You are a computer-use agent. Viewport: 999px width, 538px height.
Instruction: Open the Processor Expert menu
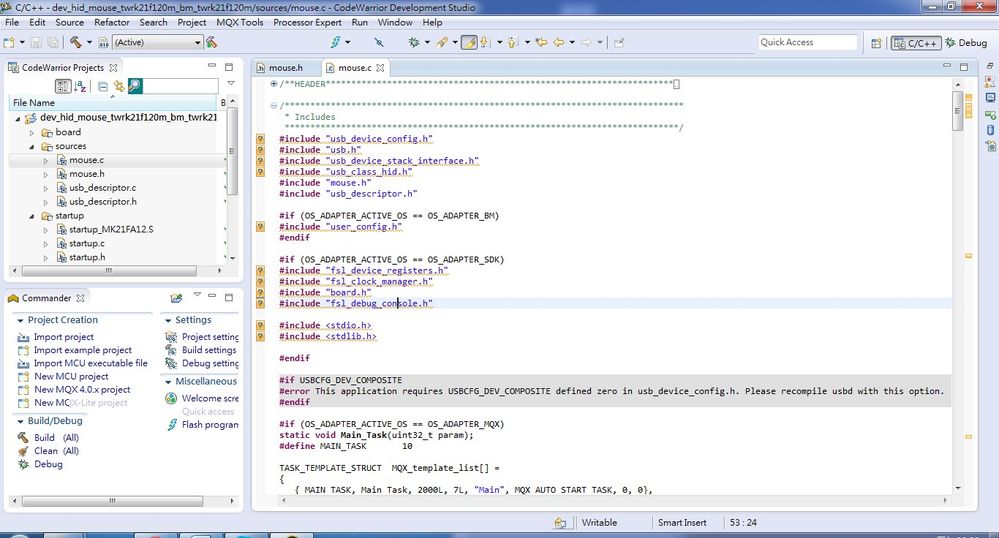point(307,22)
